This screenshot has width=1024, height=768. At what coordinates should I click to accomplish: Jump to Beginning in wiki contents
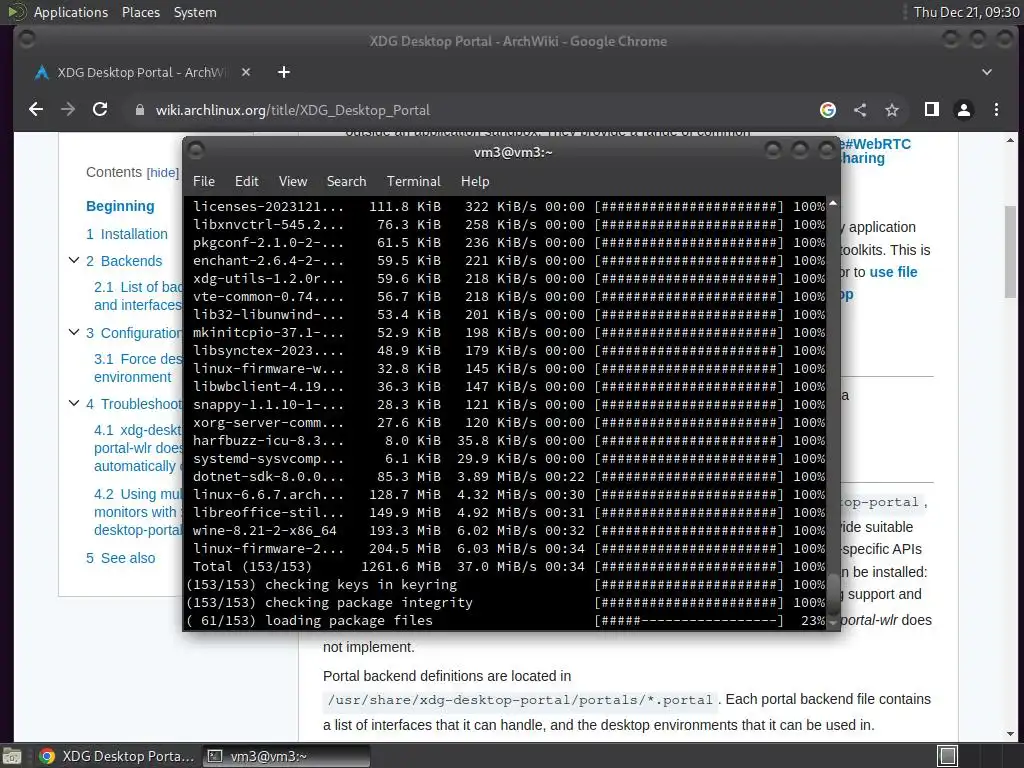pos(120,206)
